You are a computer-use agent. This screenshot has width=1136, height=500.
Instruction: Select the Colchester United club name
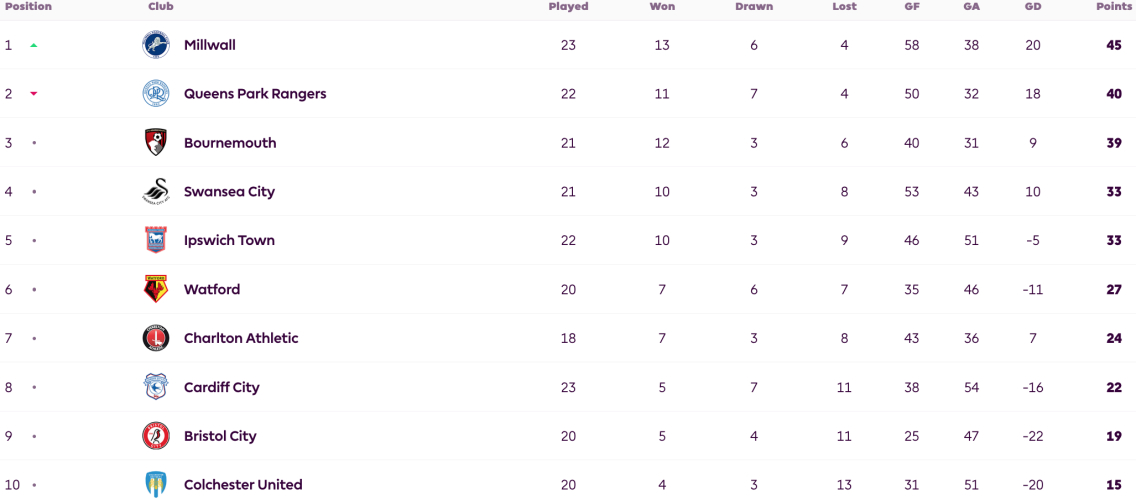coord(243,485)
